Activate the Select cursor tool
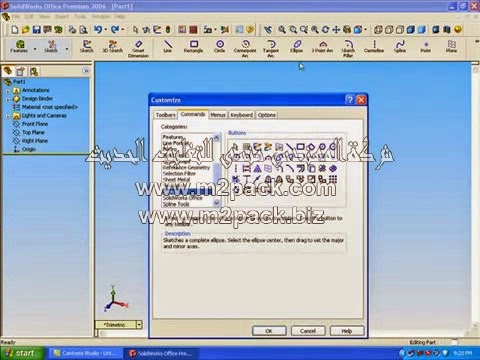The height and width of the screenshot is (360, 480). 135,30
